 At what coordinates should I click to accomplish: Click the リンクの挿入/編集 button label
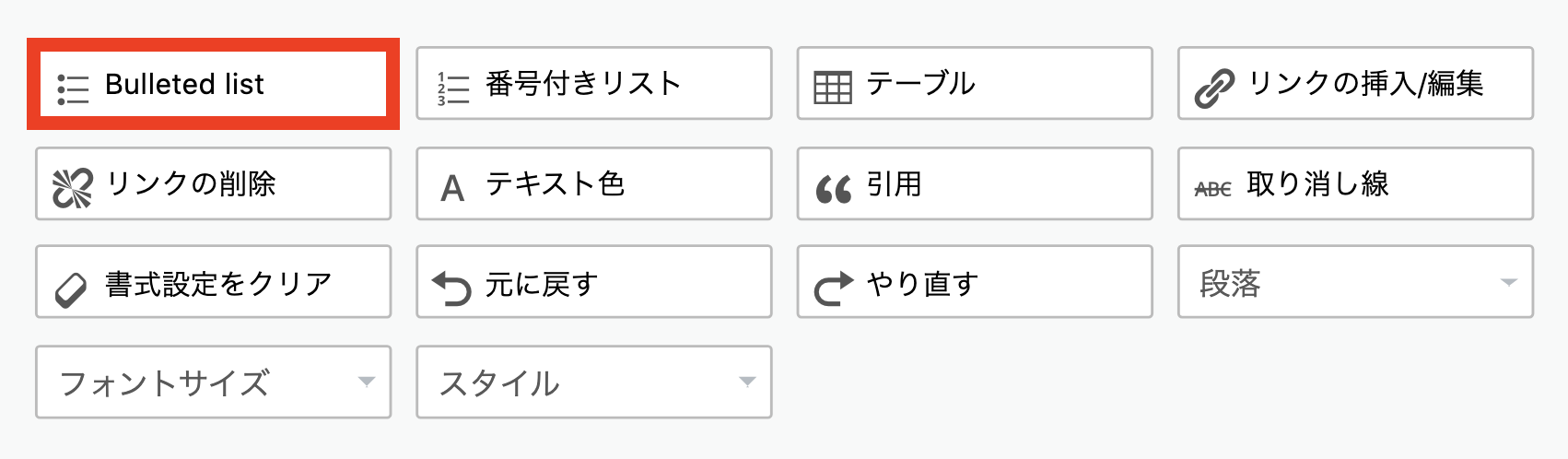[x=1366, y=83]
